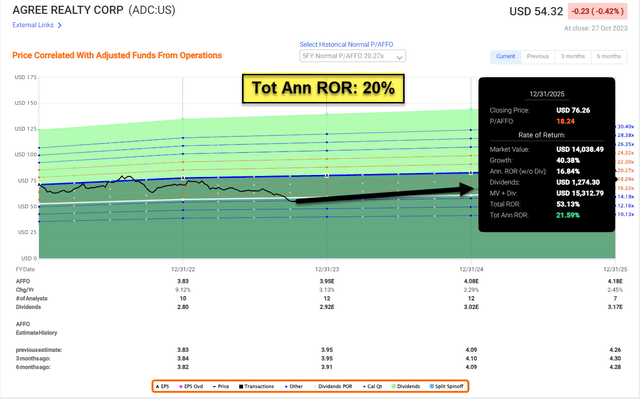640x399 pixels.
Task: Open the External Links link
Action: pos(33,25)
